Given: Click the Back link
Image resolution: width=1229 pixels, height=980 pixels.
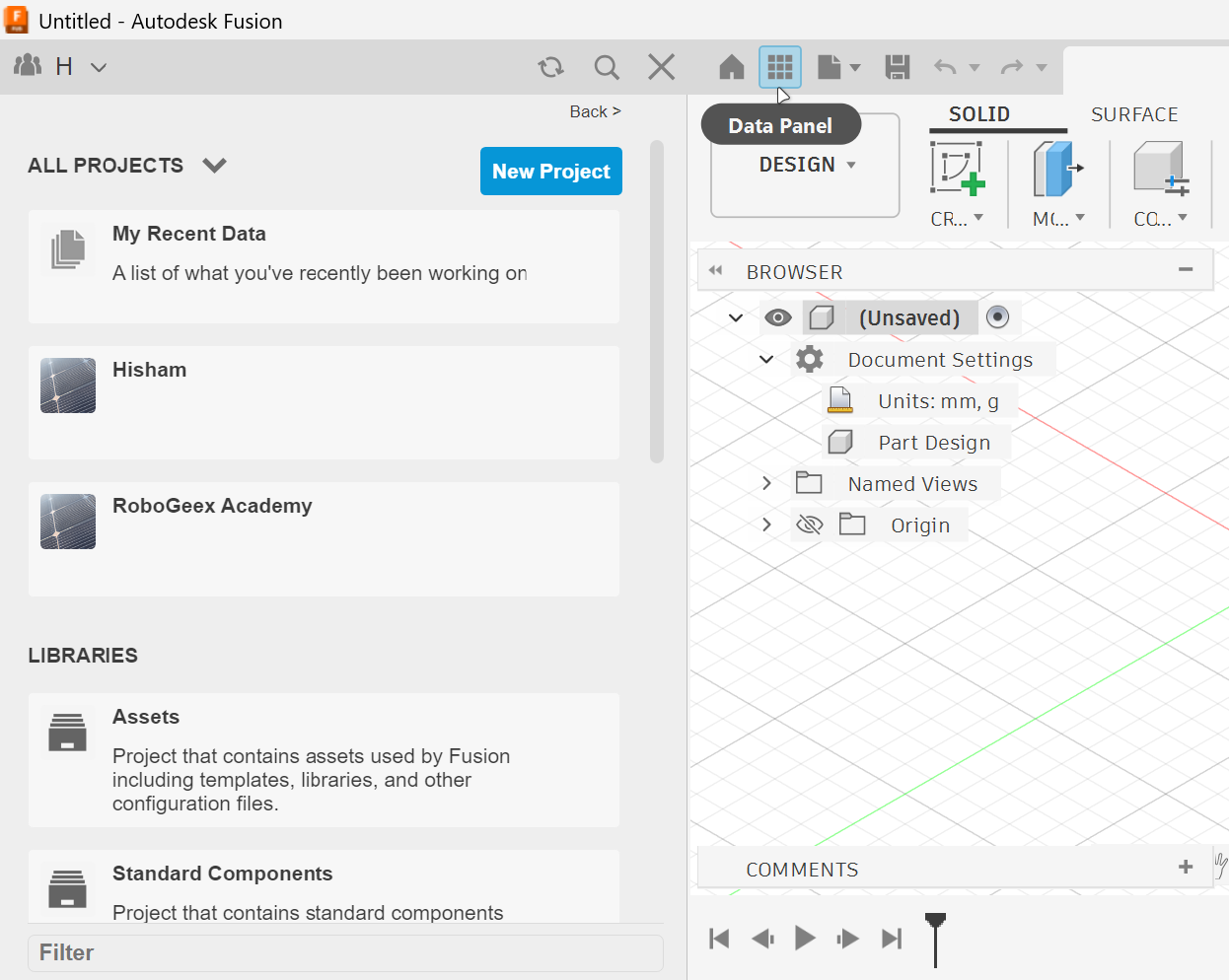Looking at the screenshot, I should point(595,111).
